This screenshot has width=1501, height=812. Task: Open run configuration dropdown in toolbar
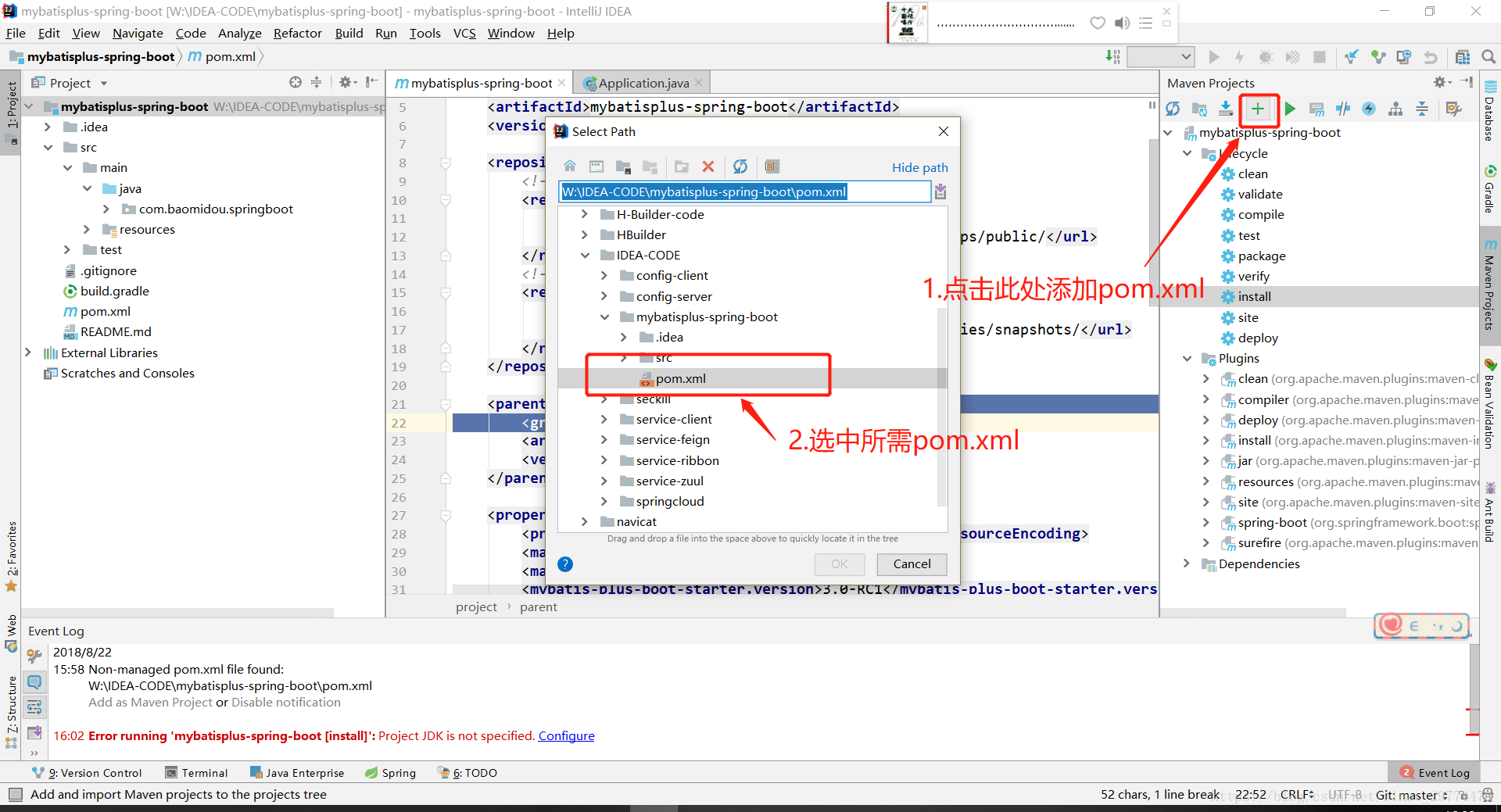[x=1161, y=56]
